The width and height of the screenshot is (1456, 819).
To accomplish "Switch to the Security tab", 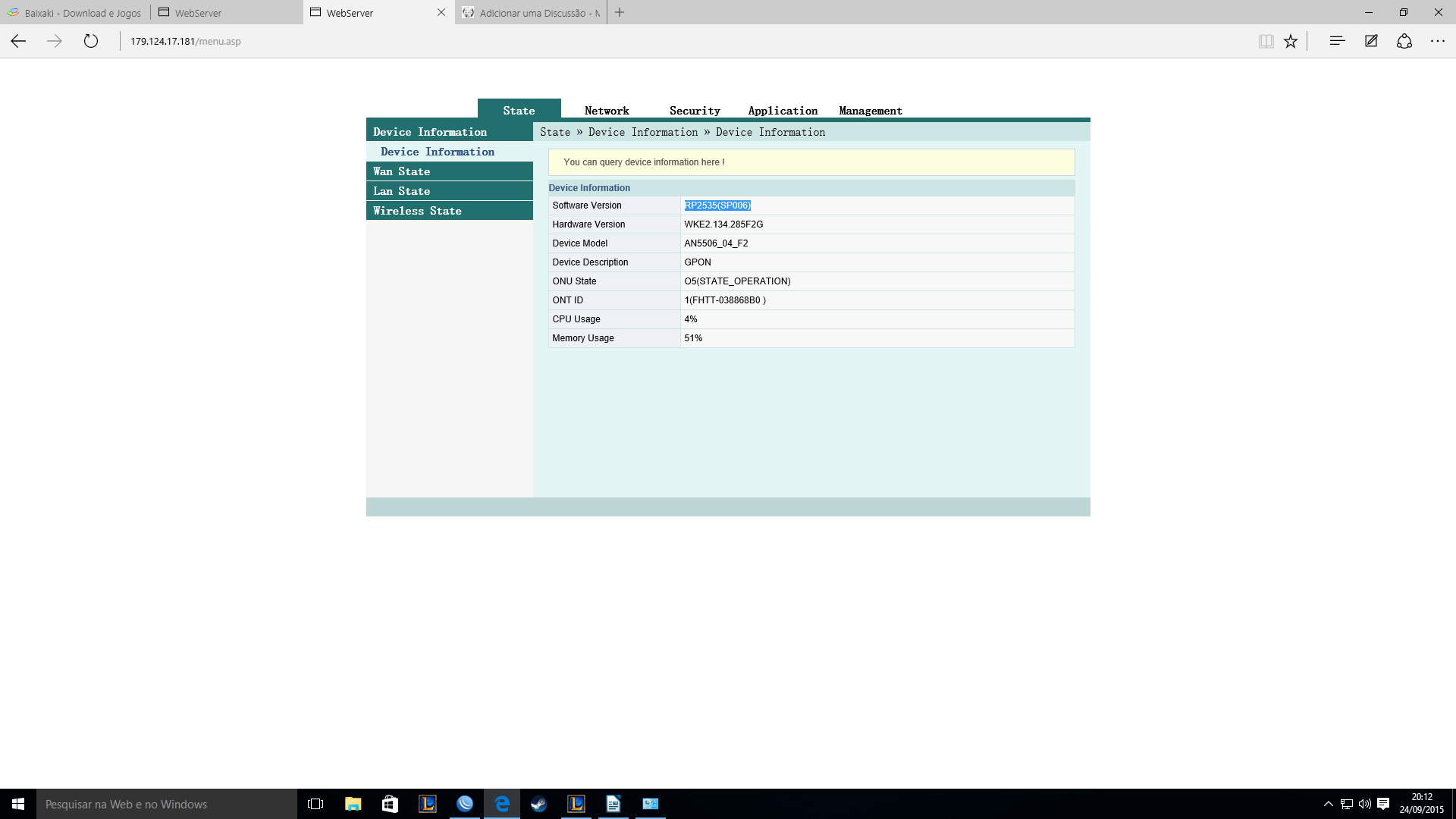I will click(x=695, y=111).
